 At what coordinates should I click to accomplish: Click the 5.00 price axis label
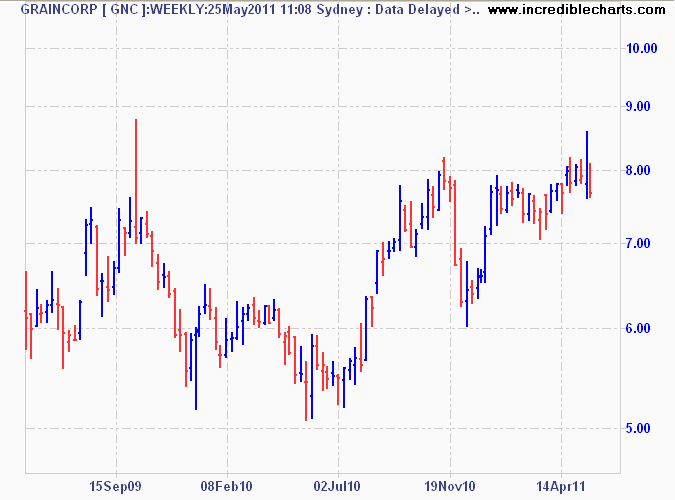click(638, 428)
